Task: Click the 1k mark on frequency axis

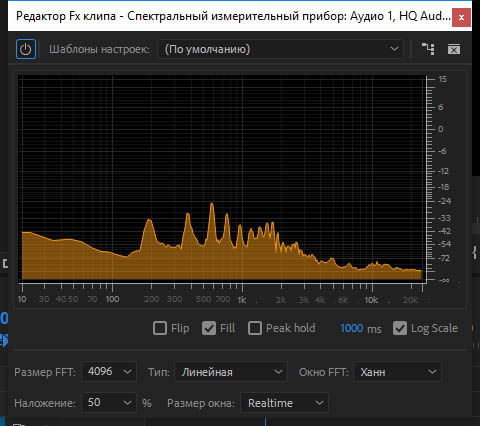Action: 242,300
